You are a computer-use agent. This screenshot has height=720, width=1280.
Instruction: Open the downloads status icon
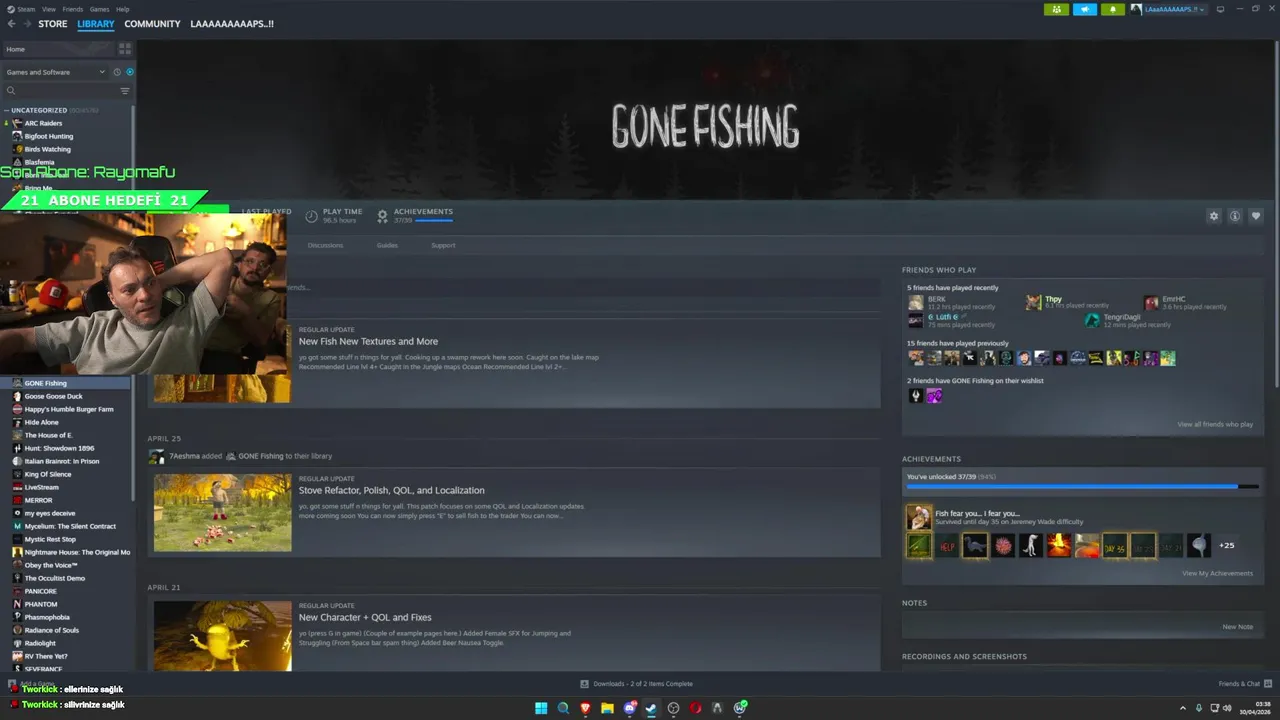(x=585, y=684)
